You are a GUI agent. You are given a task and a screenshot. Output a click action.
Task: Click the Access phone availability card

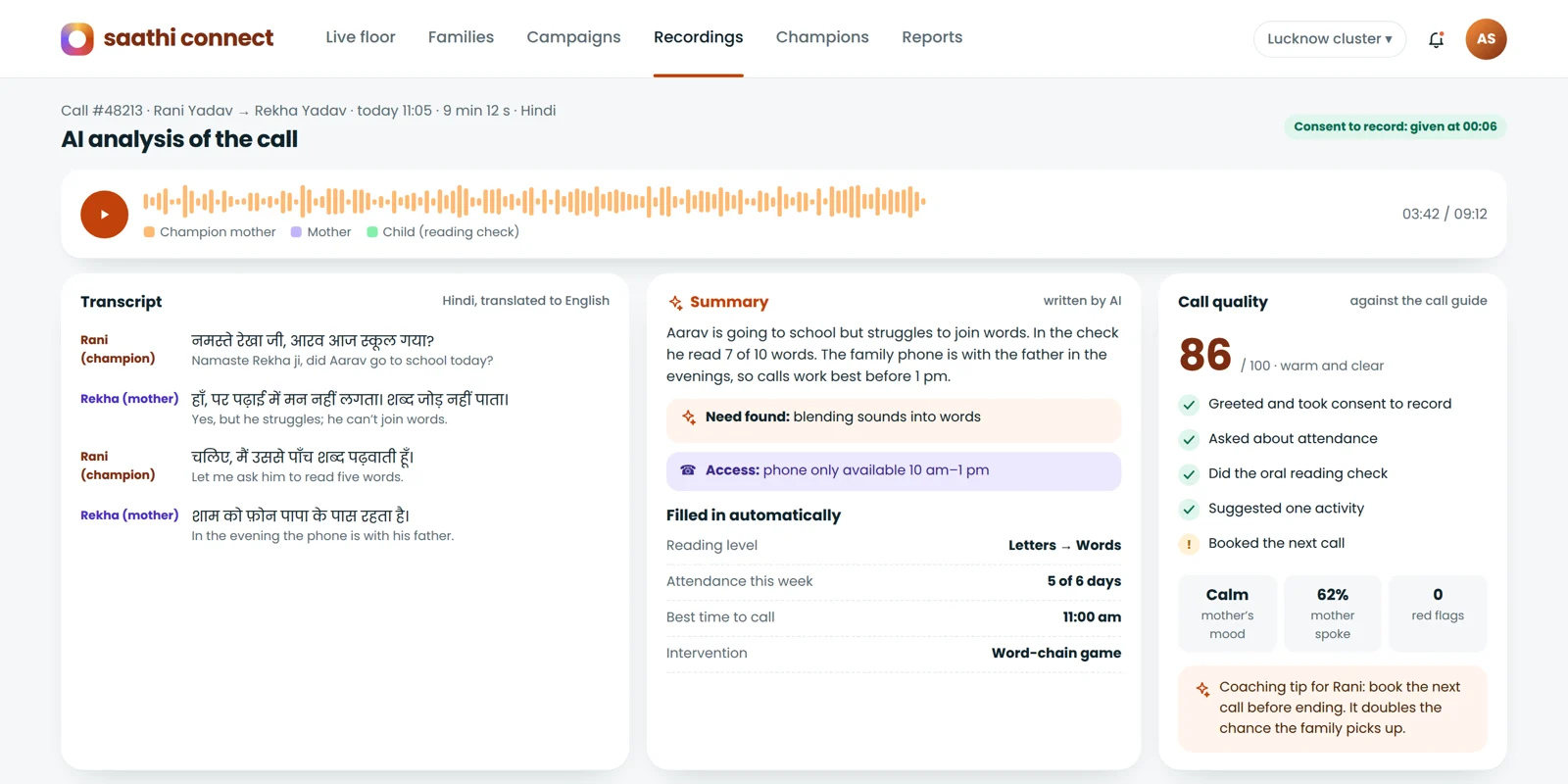pyautogui.click(x=894, y=471)
